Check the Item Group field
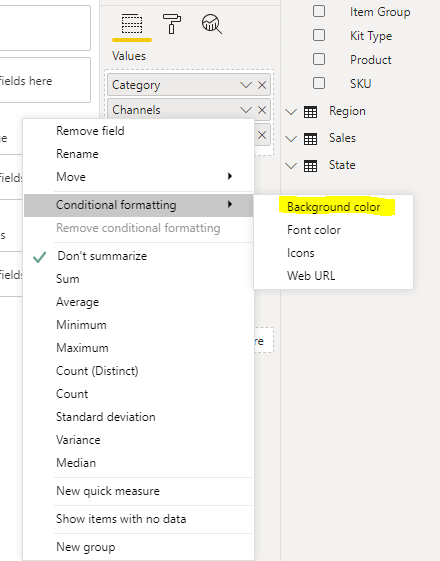 tap(319, 11)
